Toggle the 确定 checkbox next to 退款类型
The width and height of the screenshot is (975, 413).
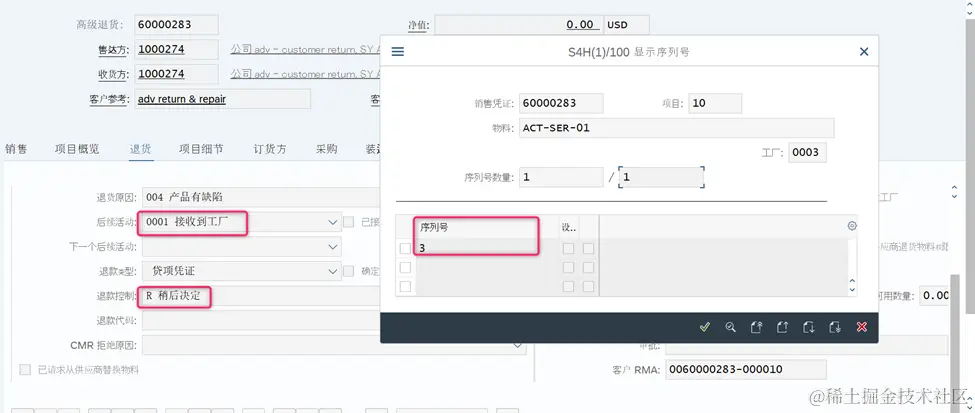click(349, 271)
